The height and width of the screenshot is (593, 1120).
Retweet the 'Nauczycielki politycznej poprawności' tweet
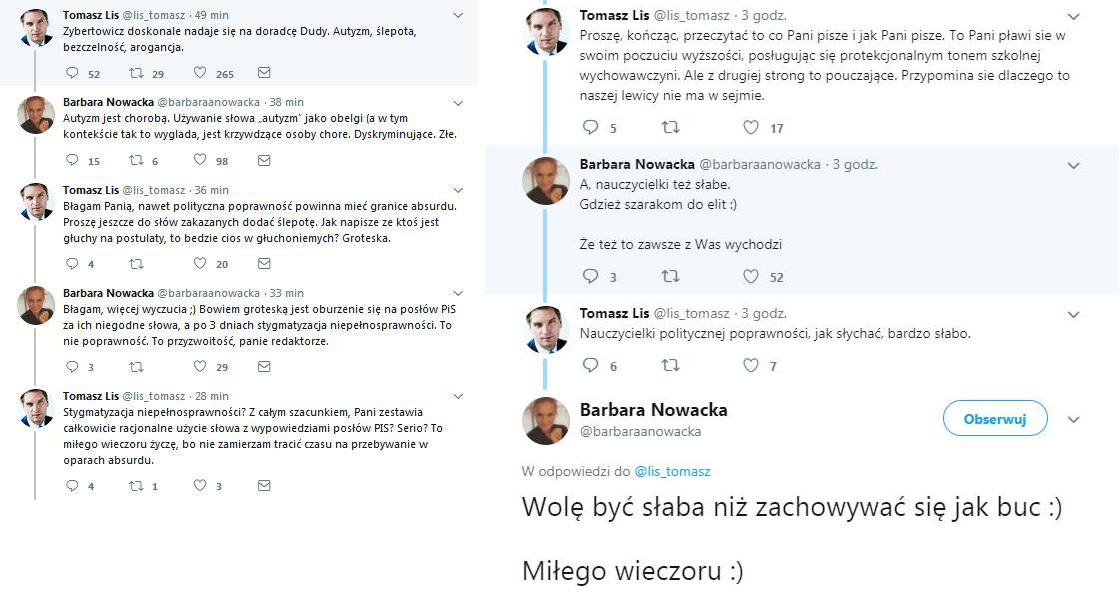pos(671,366)
